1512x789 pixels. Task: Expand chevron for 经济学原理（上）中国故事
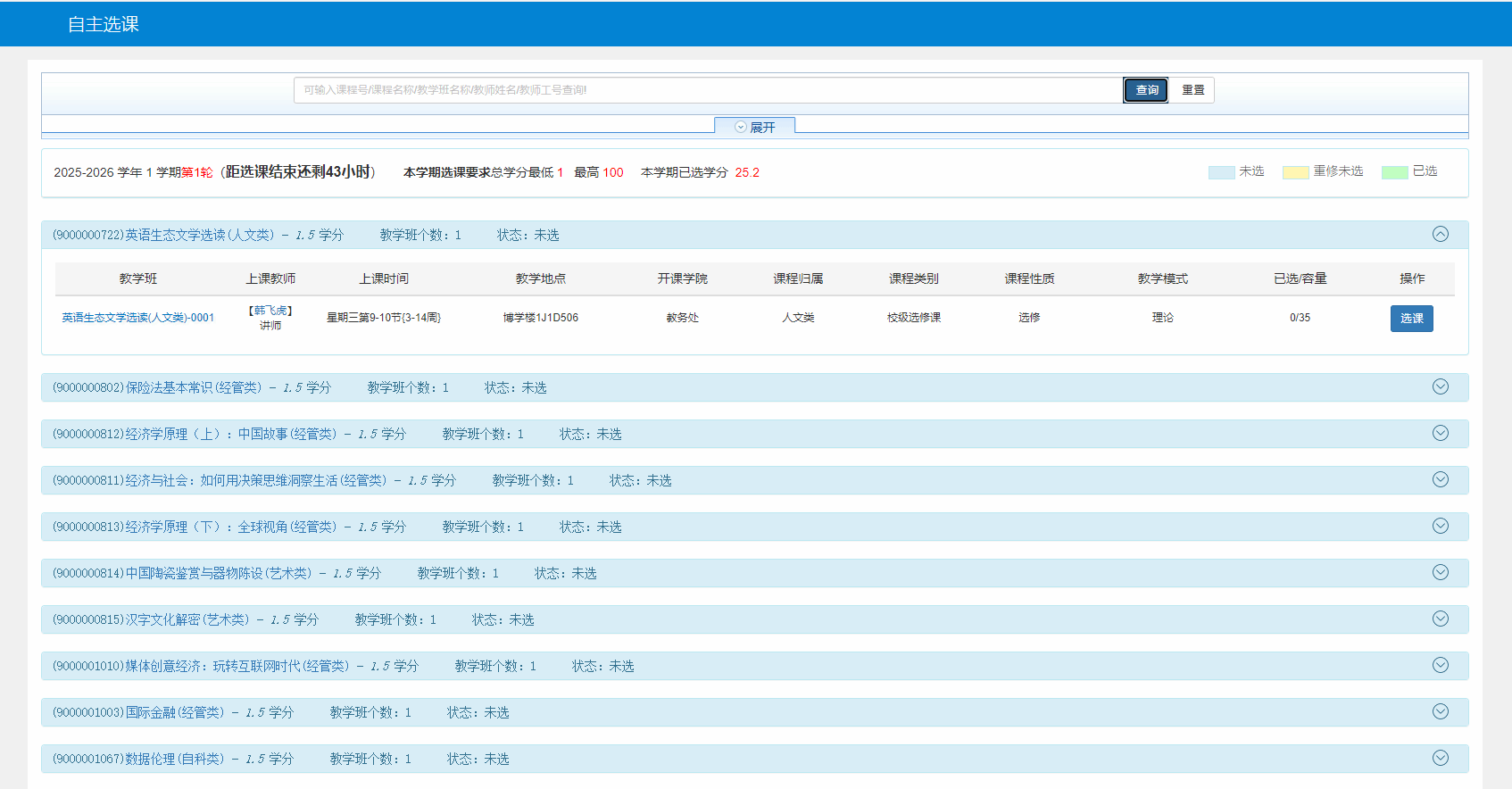(1440, 434)
